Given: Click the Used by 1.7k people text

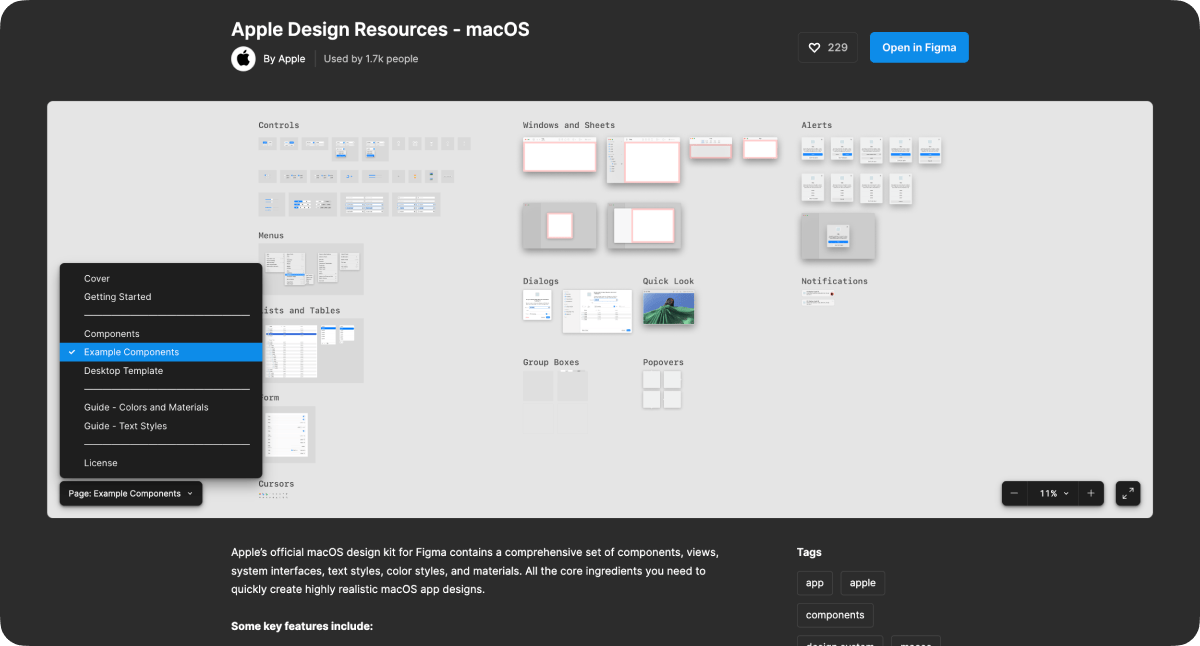Looking at the screenshot, I should [x=371, y=59].
